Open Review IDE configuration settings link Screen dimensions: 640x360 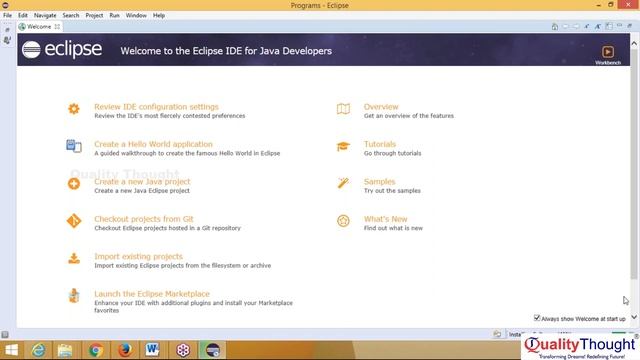click(x=156, y=107)
